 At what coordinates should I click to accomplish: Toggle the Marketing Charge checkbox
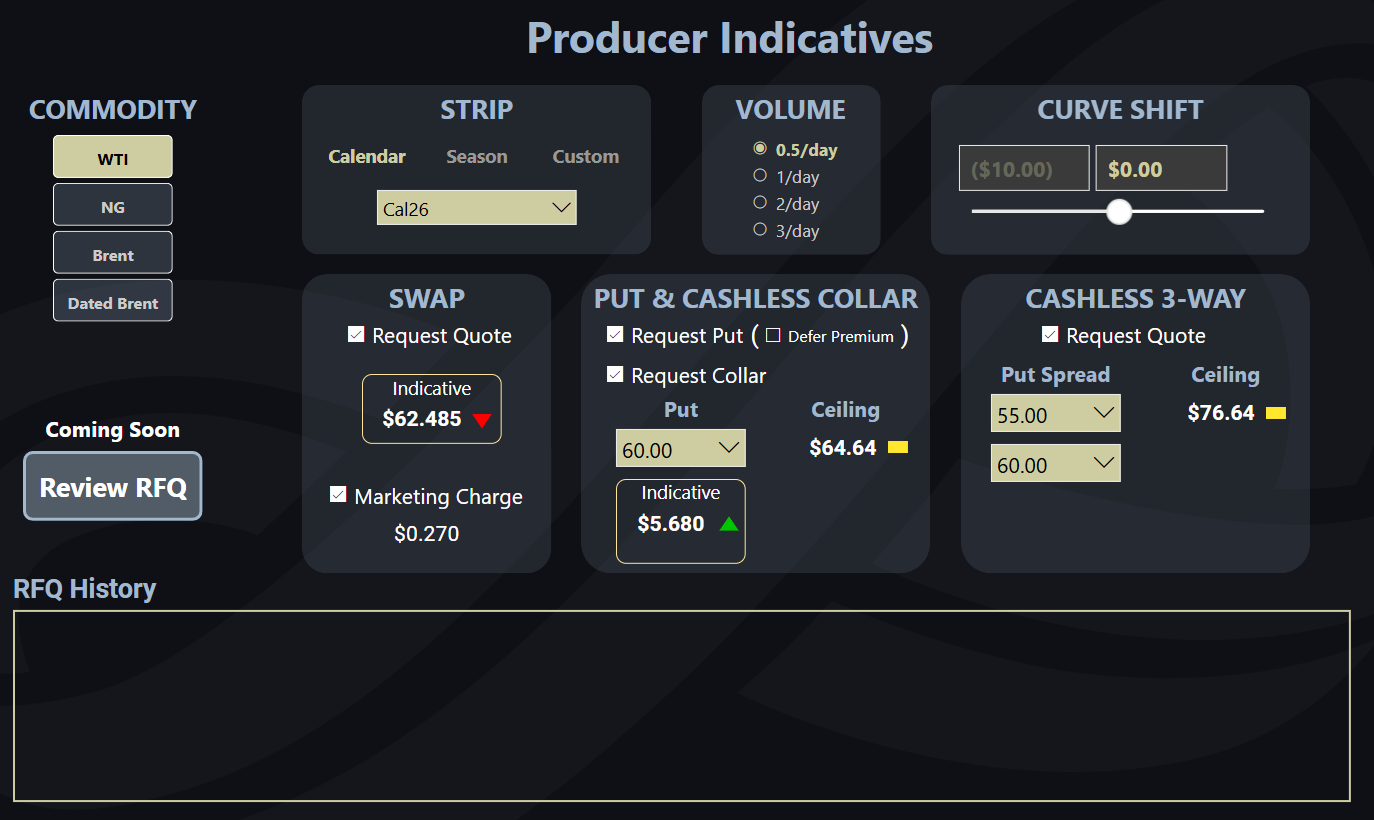coord(338,495)
